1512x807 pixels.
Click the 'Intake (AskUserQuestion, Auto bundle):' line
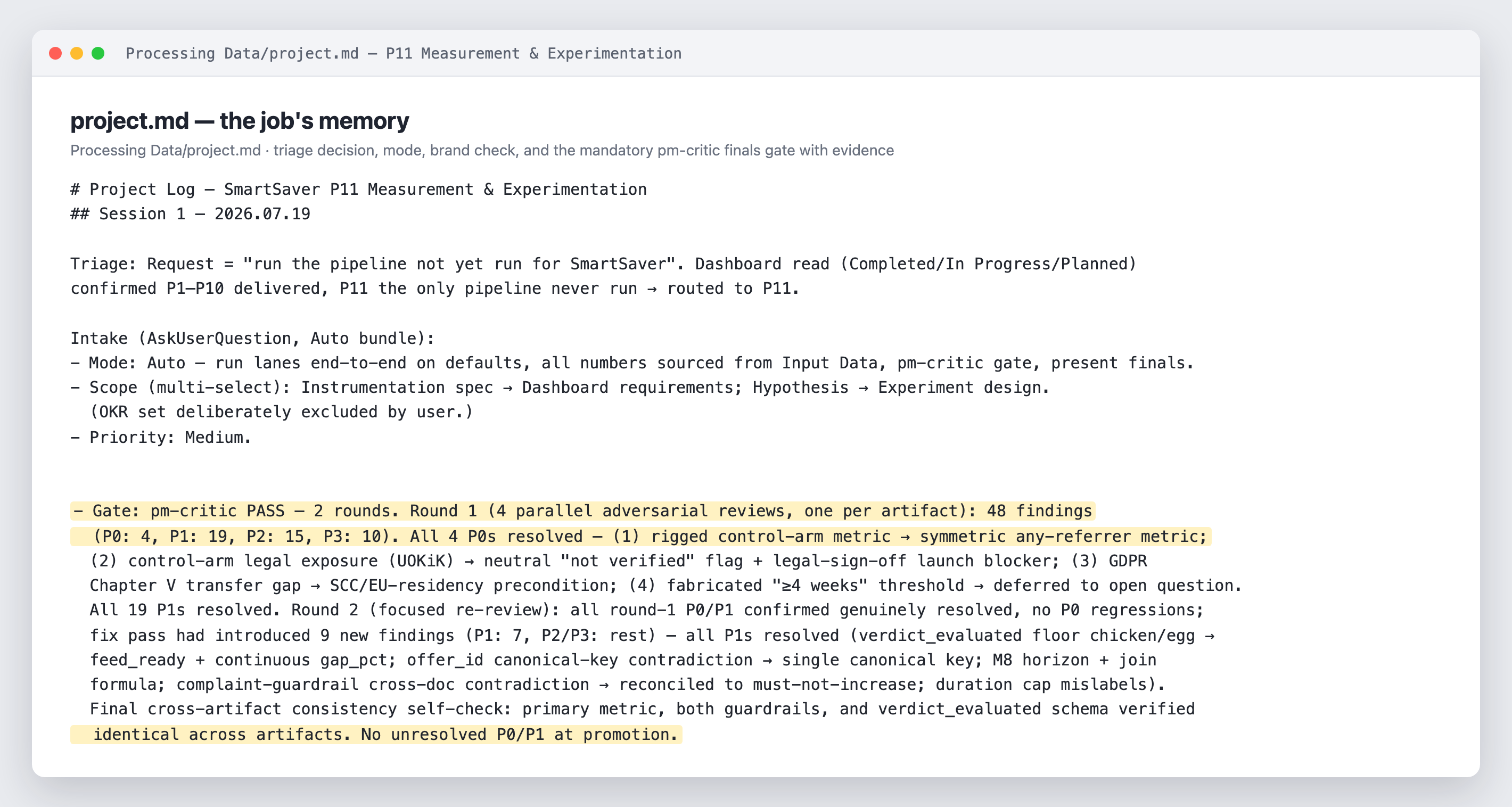coord(252,339)
